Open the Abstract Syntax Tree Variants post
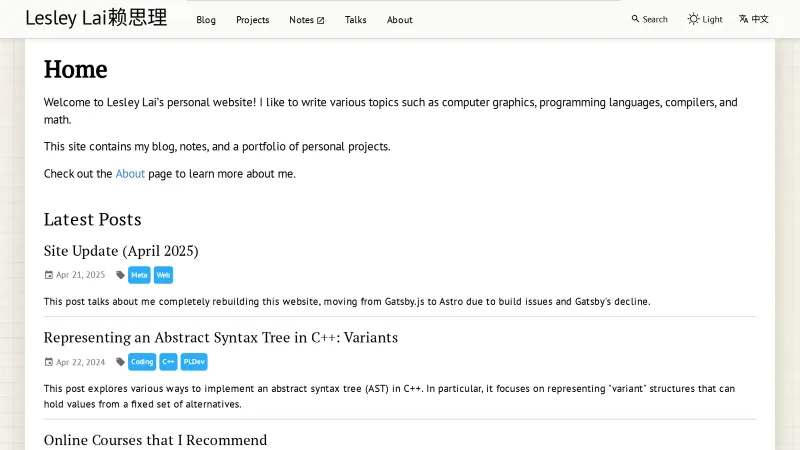The height and width of the screenshot is (450, 800). (220, 338)
